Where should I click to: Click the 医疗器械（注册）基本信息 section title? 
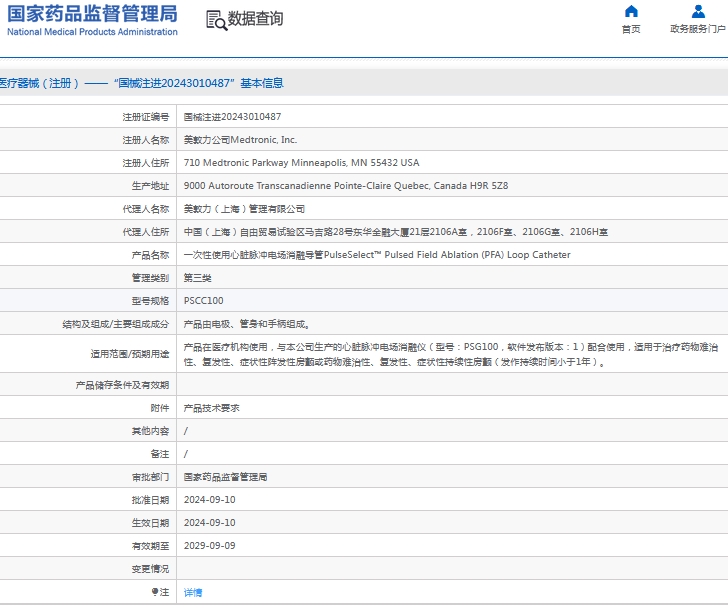point(141,83)
